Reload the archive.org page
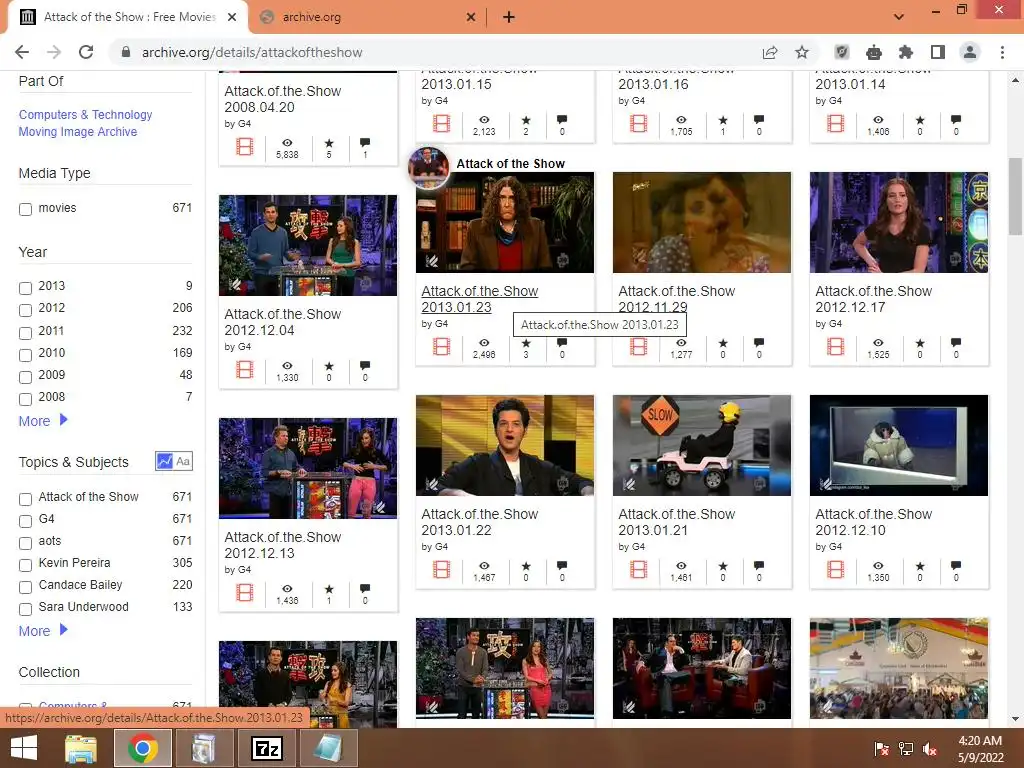Screen dimensions: 1024x768 click(x=86, y=52)
